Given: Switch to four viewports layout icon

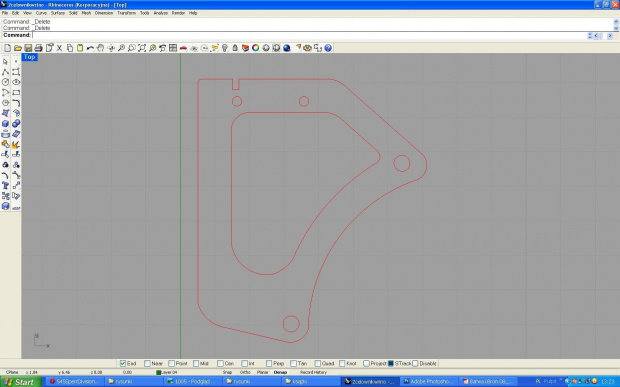Looking at the screenshot, I should [x=173, y=48].
